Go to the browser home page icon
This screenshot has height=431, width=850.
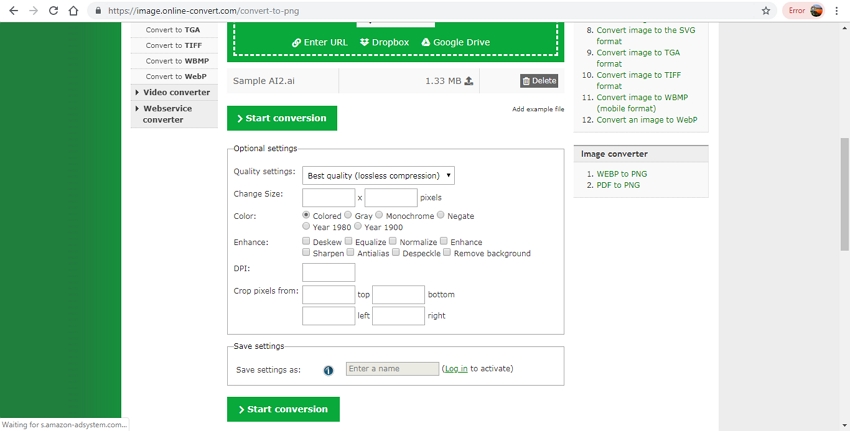(74, 11)
